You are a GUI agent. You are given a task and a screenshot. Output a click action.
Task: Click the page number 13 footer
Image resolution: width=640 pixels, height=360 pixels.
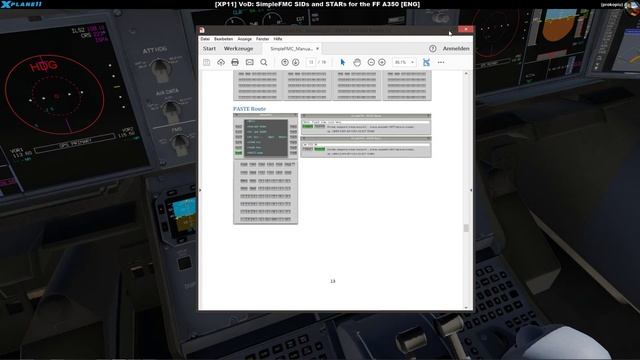[x=333, y=281]
